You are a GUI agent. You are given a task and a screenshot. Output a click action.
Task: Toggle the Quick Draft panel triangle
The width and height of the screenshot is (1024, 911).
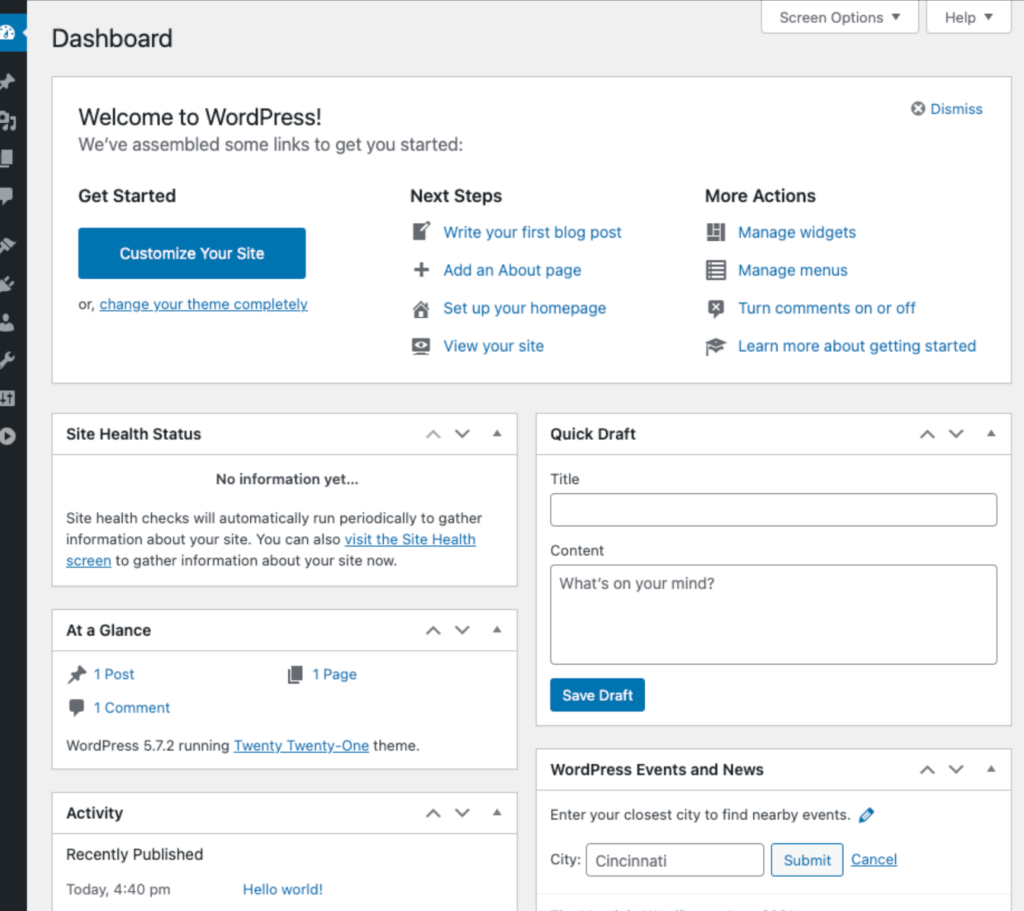point(991,434)
